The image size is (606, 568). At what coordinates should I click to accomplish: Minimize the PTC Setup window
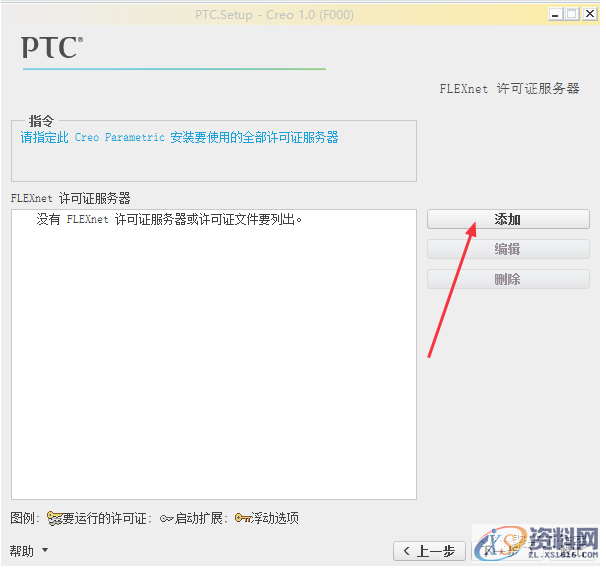coord(555,14)
